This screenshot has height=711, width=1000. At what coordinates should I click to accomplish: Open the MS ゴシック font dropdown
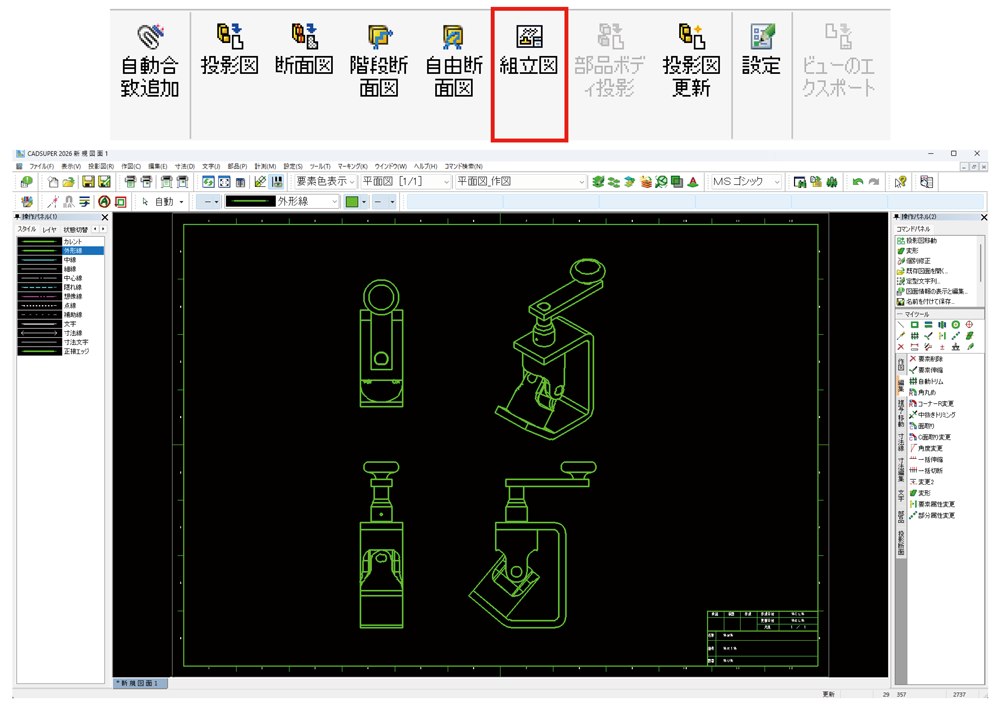[x=747, y=182]
